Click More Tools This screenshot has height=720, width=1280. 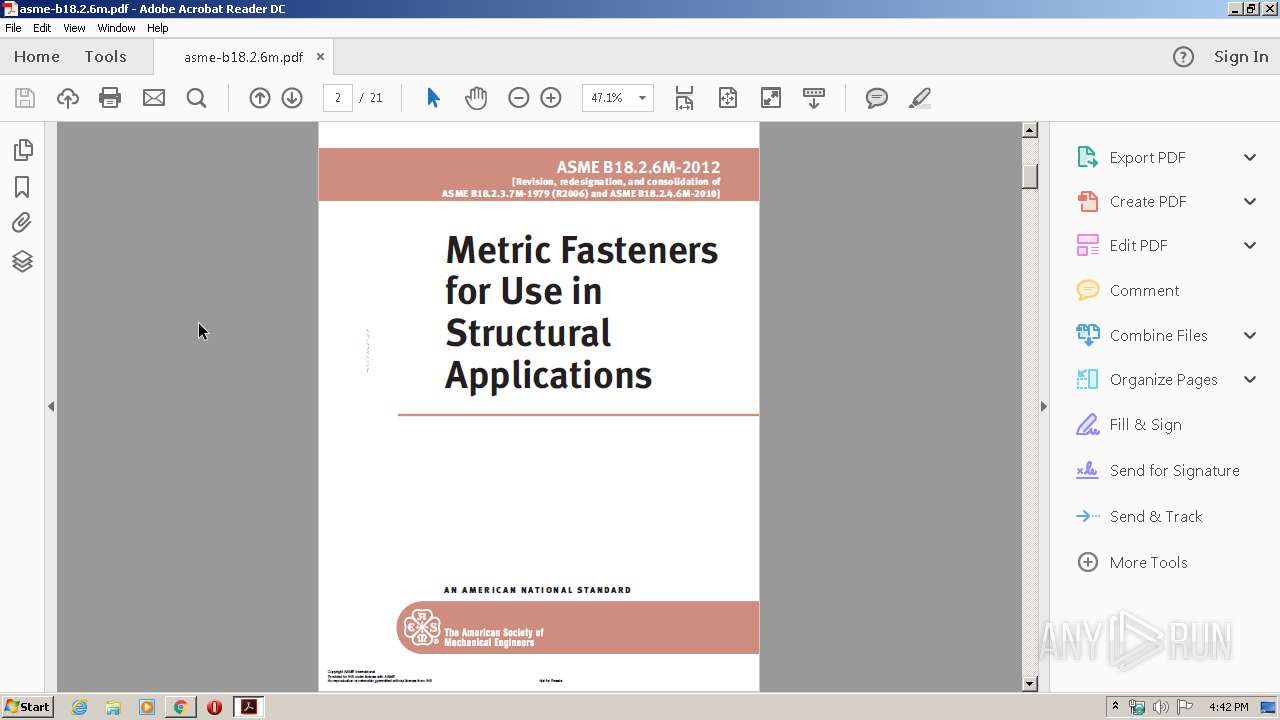click(1132, 562)
